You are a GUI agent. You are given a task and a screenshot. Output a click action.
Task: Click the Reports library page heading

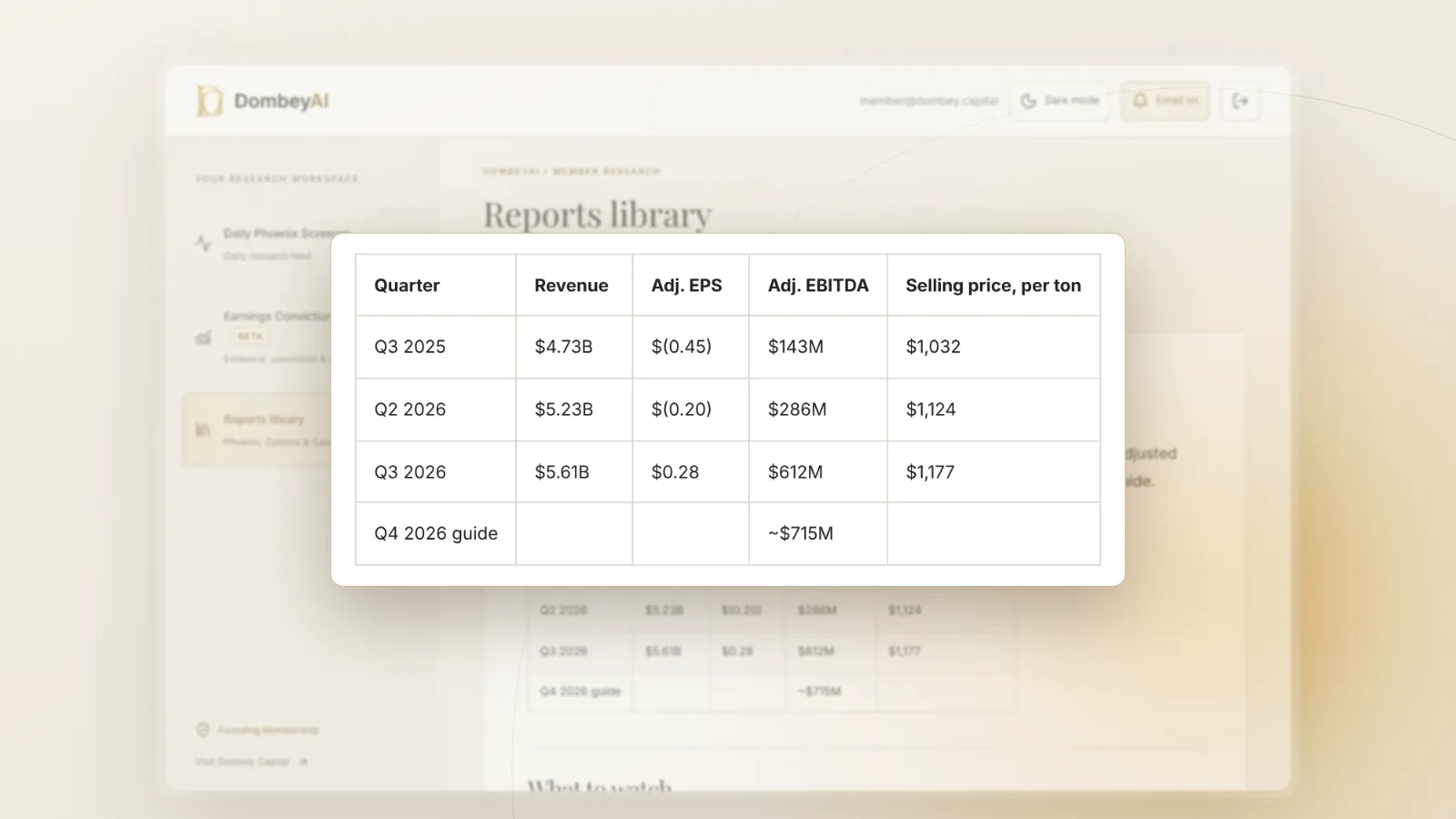point(597,215)
